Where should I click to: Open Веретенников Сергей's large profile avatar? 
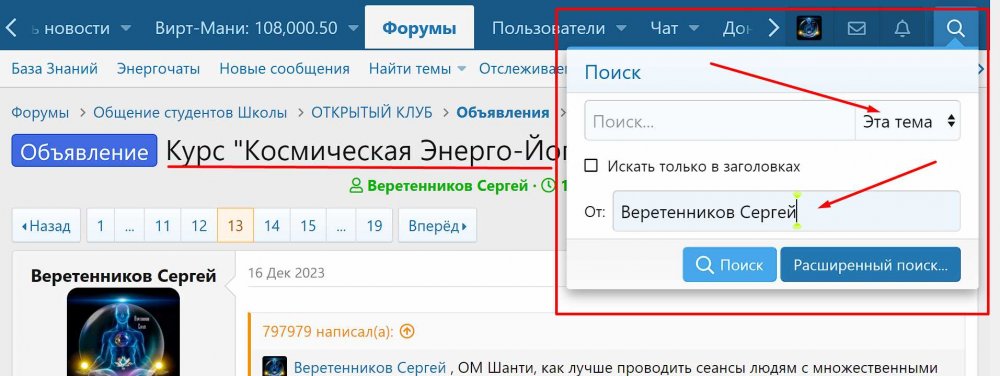point(123,332)
